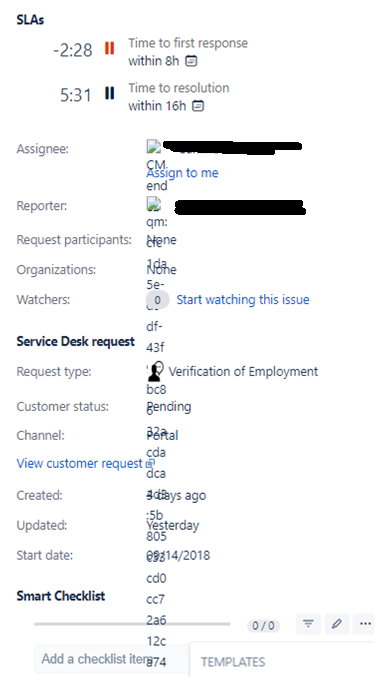The width and height of the screenshot is (375, 678).
Task: Open the Smart Checklist three-dot more menu
Action: pos(365,624)
